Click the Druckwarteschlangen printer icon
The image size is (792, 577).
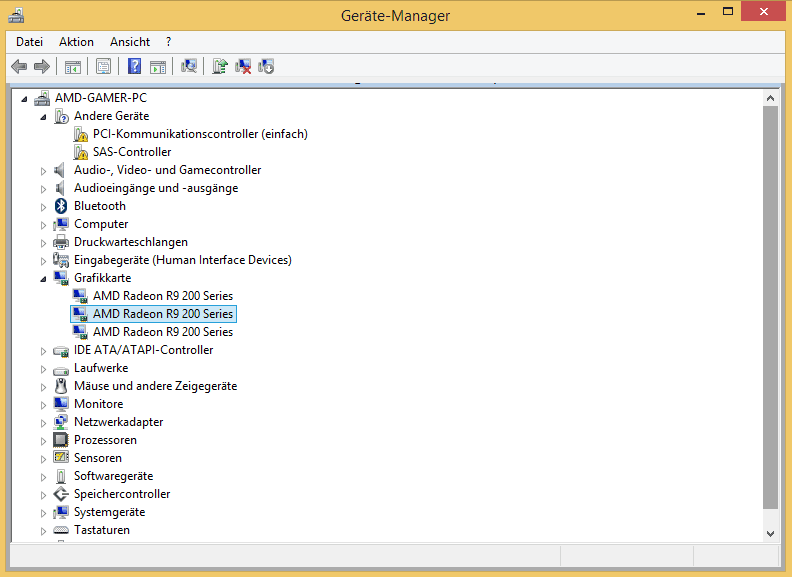tap(61, 242)
